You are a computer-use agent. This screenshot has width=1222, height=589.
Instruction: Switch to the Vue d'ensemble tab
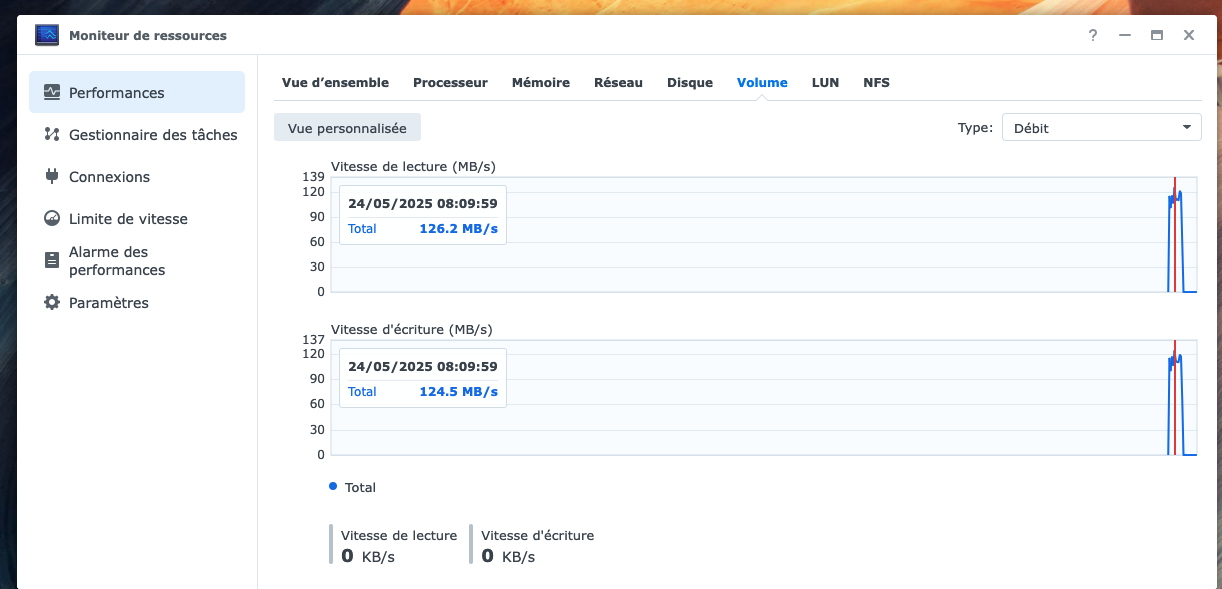coord(335,83)
